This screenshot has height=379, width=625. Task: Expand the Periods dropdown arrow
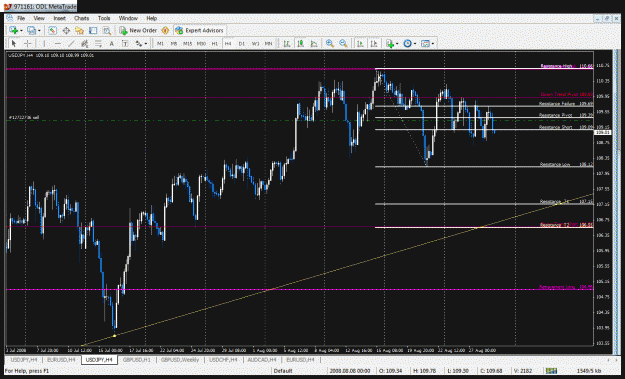[415, 44]
